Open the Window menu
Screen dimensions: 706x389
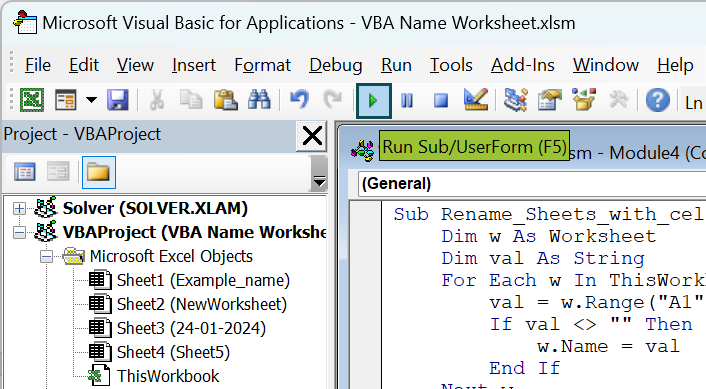[x=606, y=65]
